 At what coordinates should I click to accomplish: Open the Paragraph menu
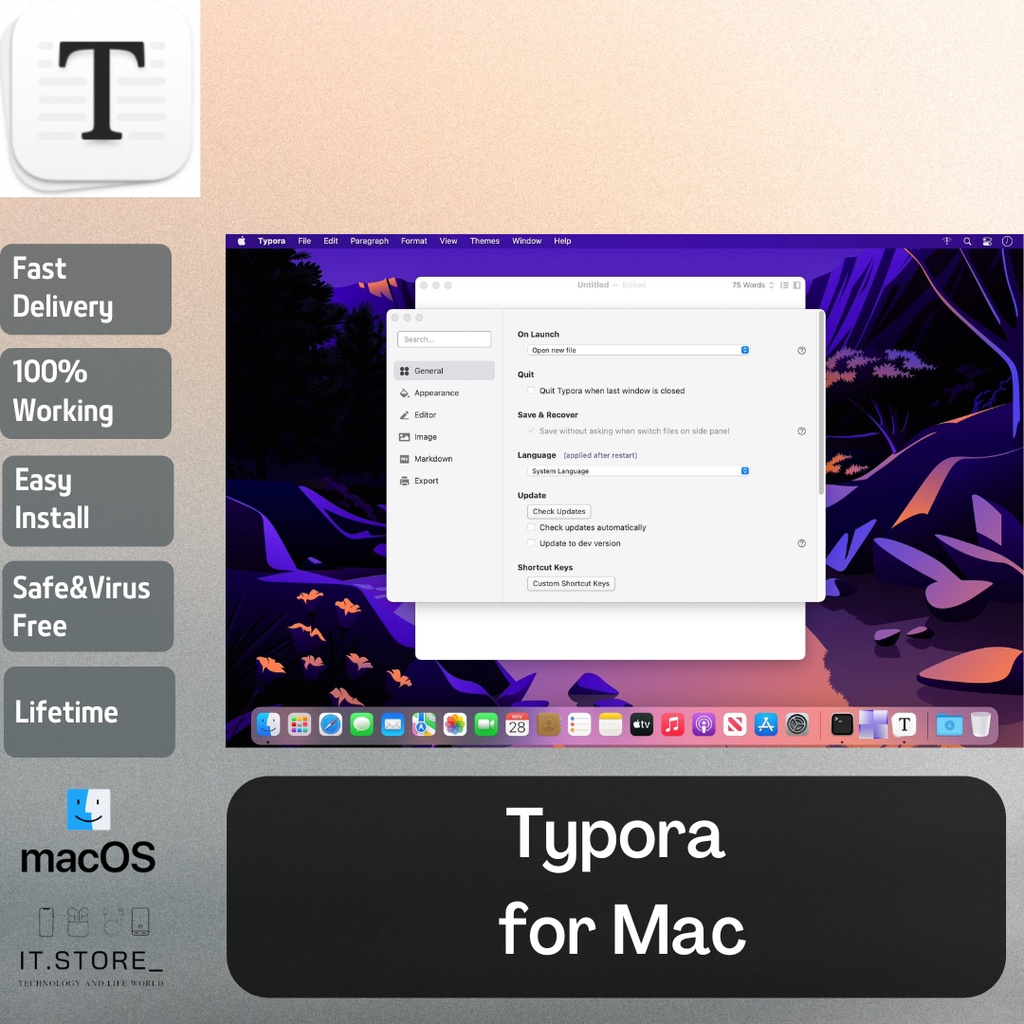click(x=369, y=241)
